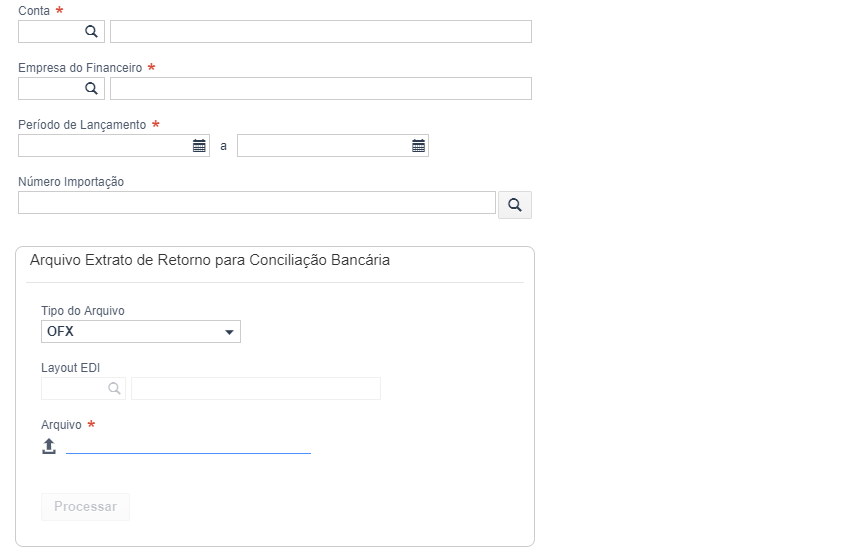Open Empresa do Financeiro lookup magnifier

pyautogui.click(x=92, y=88)
